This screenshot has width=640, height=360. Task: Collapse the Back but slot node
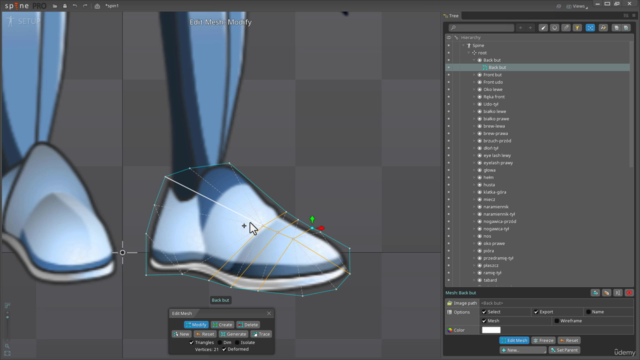pyautogui.click(x=474, y=60)
